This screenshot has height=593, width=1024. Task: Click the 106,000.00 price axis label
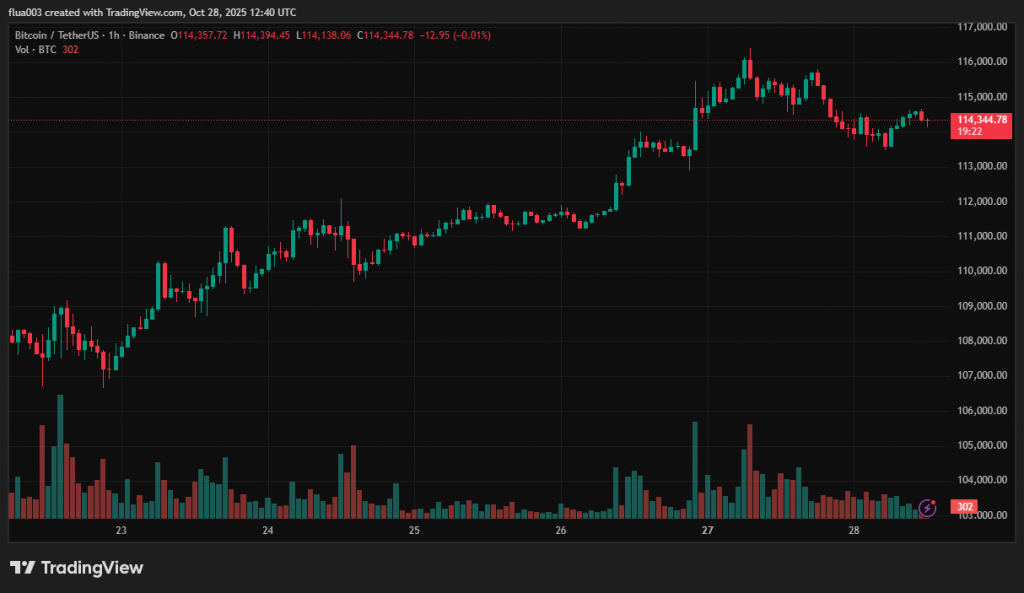pos(980,411)
